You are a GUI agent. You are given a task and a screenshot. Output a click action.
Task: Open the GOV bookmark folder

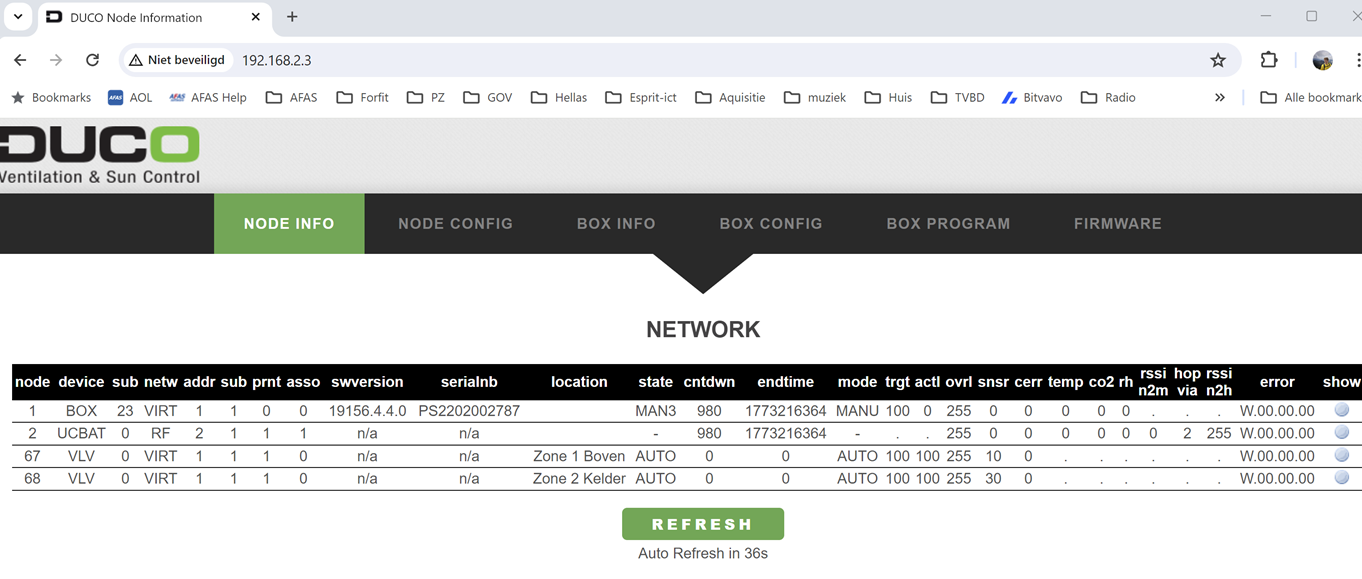point(488,97)
